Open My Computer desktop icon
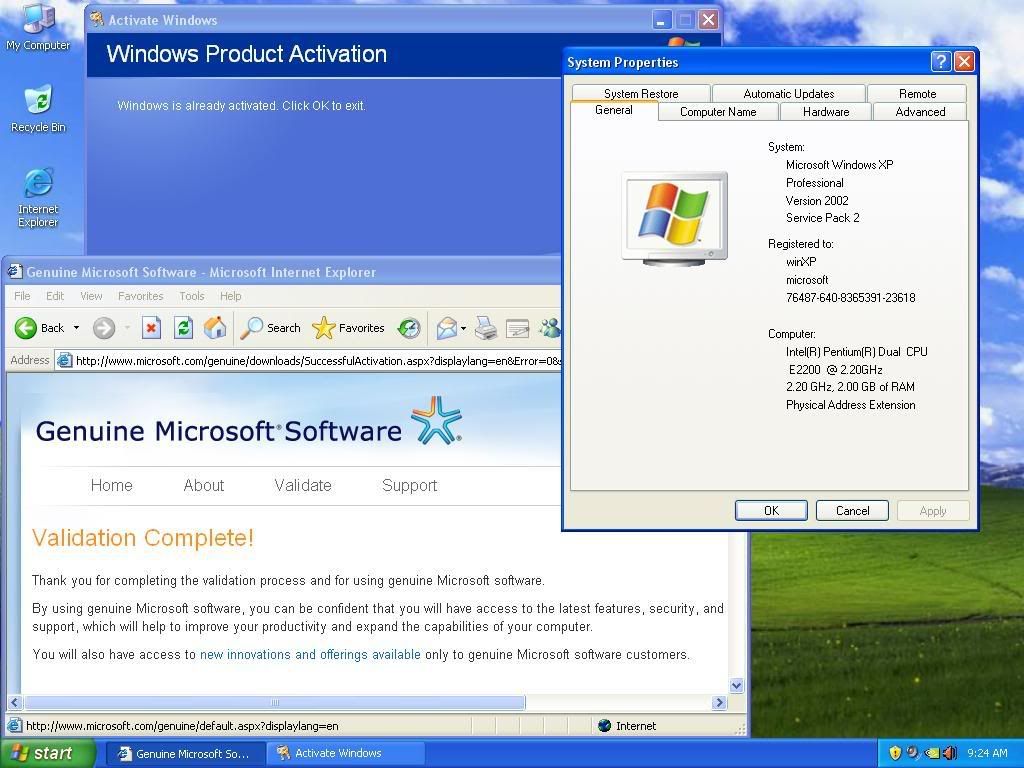 pos(38,18)
